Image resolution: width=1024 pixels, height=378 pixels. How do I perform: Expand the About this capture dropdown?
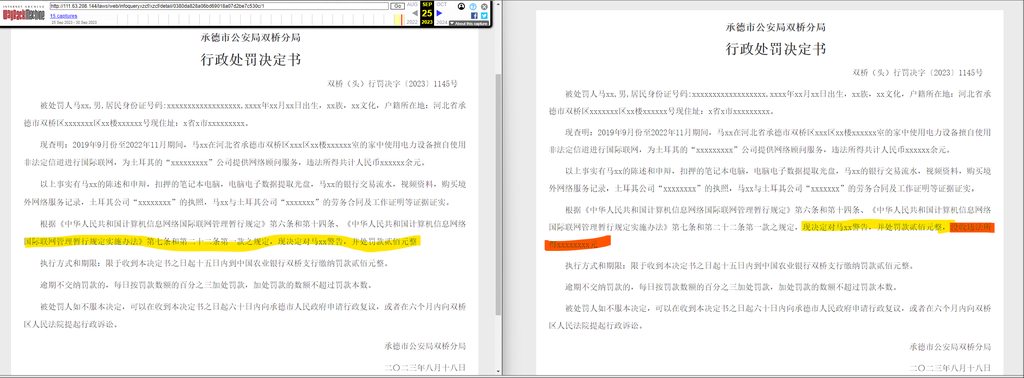click(x=468, y=24)
